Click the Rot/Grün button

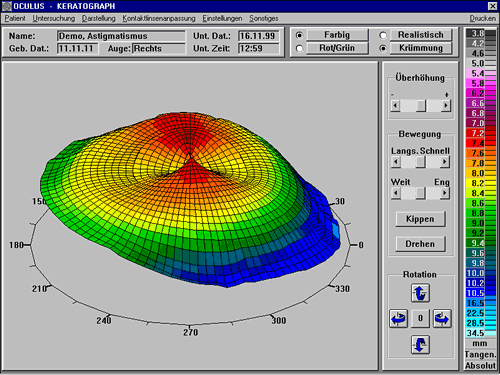pyautogui.click(x=337, y=48)
